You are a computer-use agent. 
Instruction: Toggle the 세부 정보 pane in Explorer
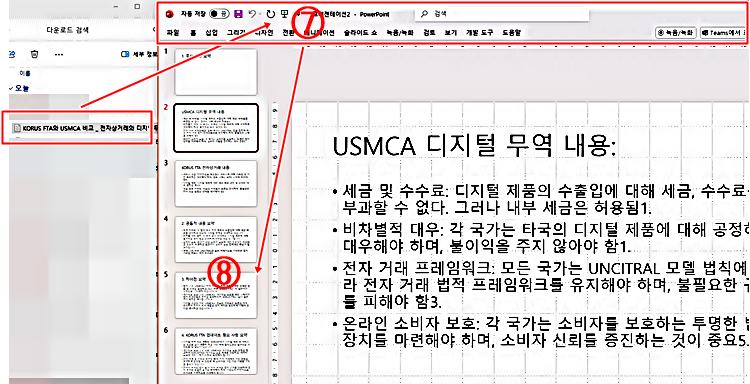[139, 55]
